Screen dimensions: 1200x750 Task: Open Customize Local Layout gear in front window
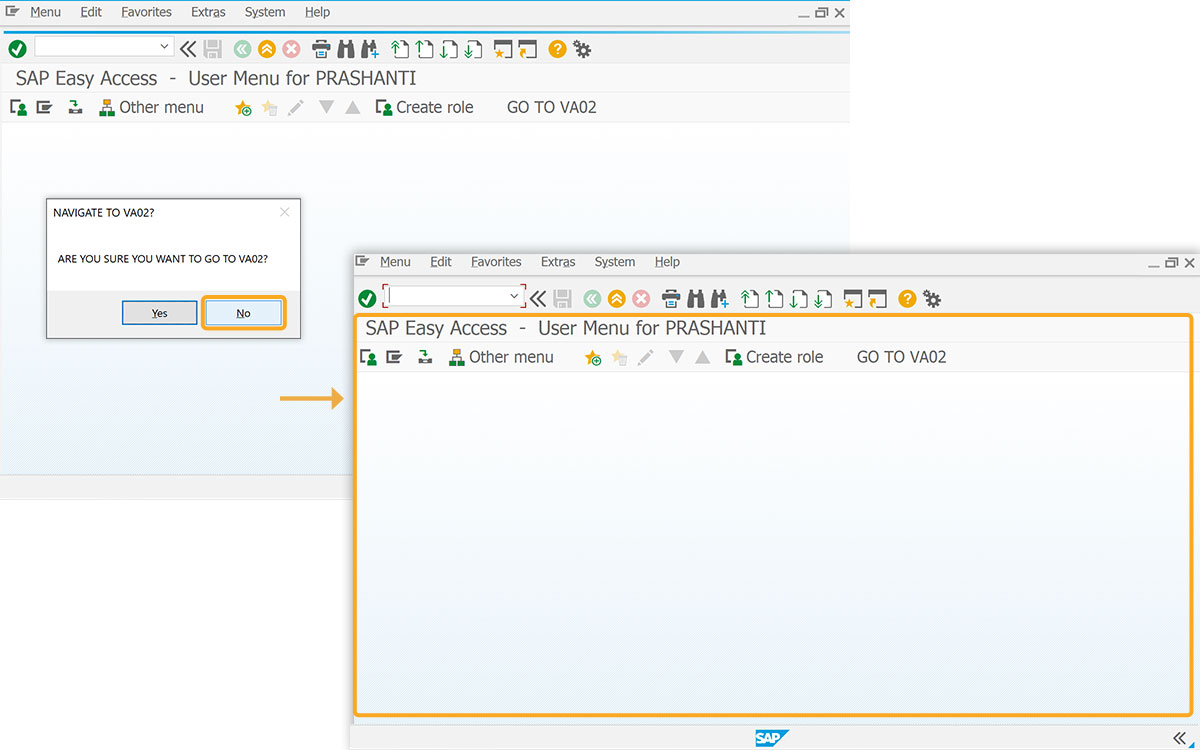(x=932, y=298)
